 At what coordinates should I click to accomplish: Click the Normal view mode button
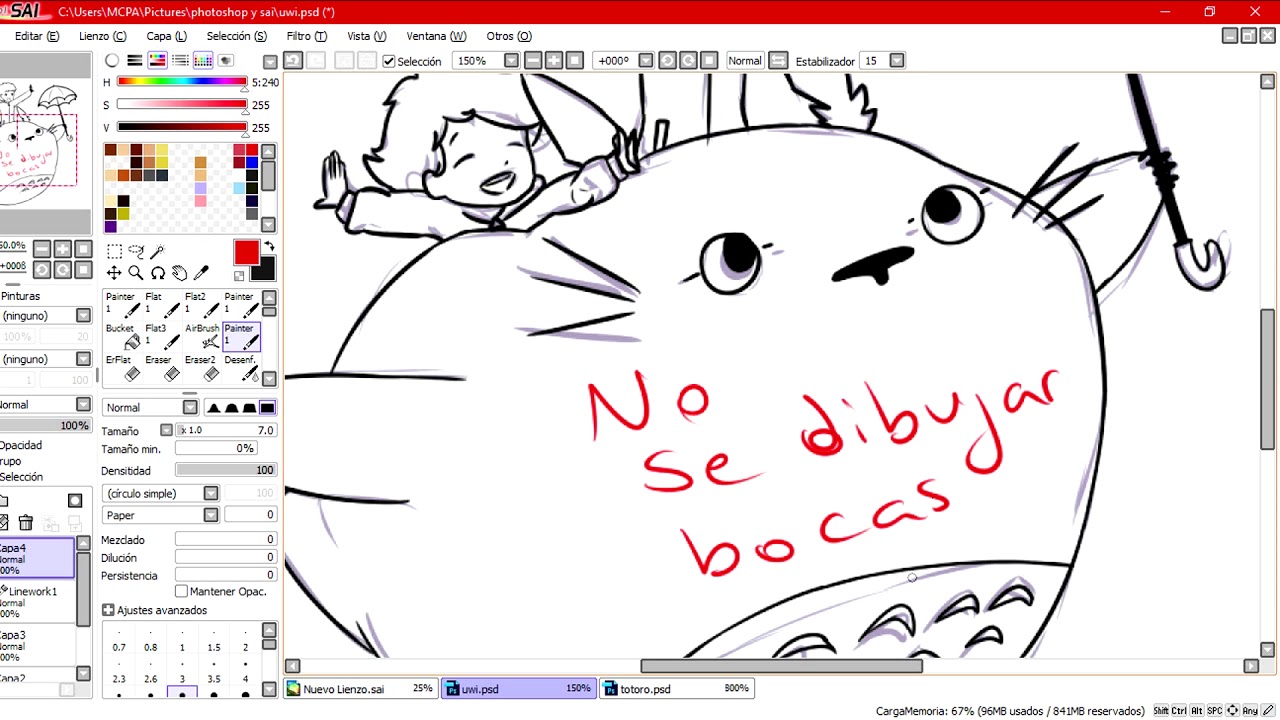point(745,61)
